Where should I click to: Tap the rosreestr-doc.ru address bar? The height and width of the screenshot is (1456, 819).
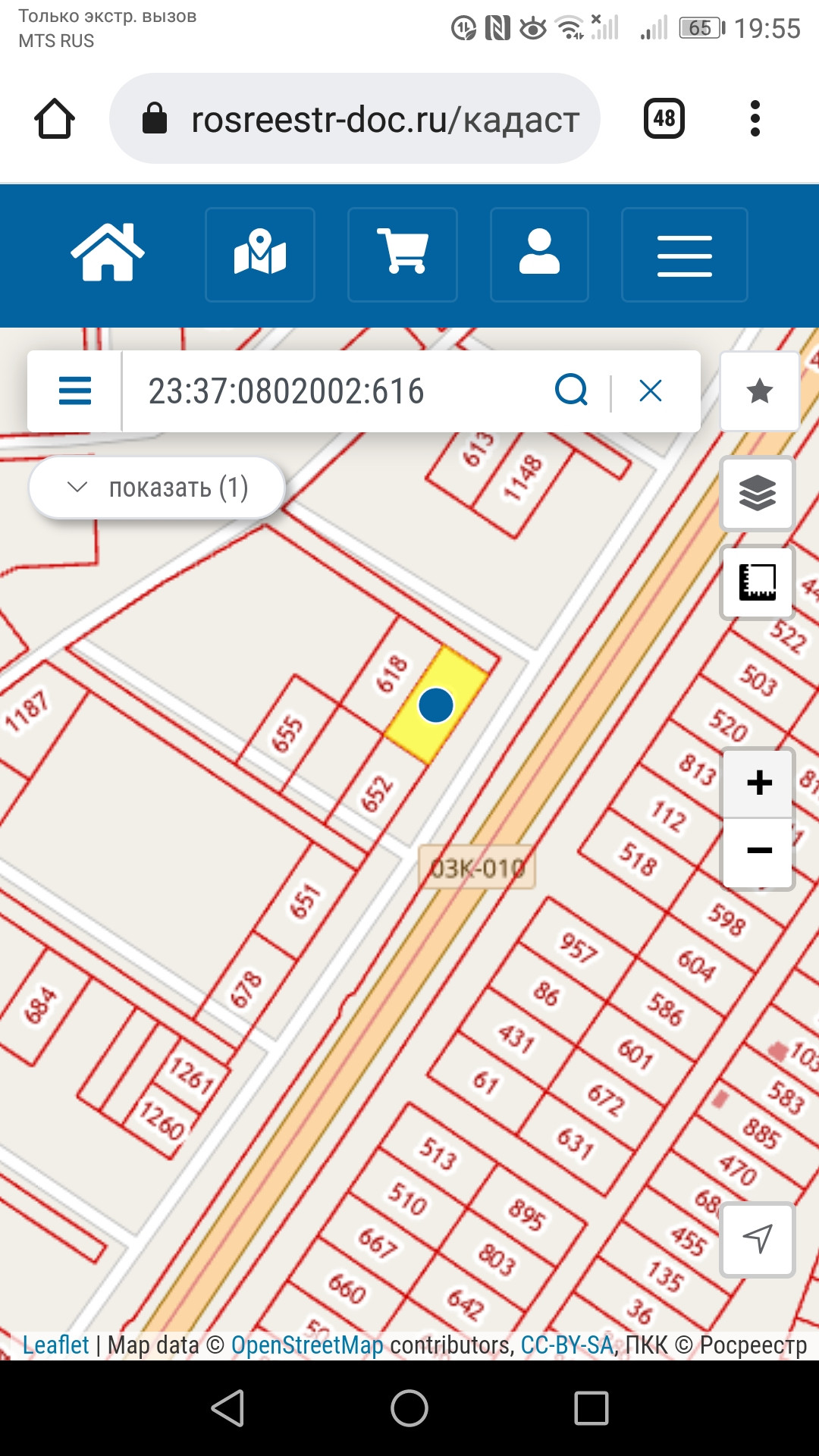[355, 118]
